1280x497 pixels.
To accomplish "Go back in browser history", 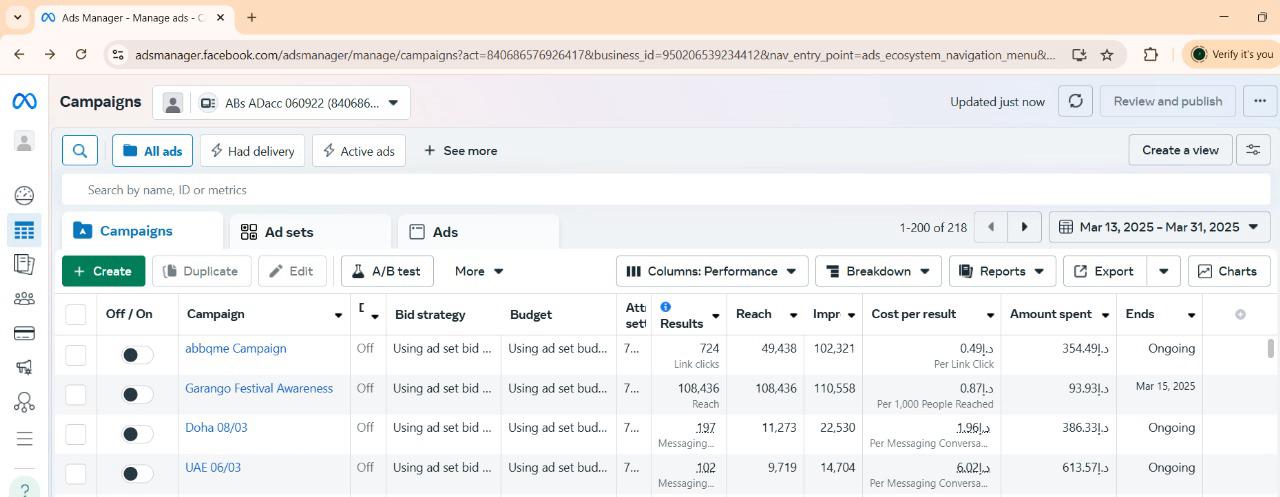I will pos(19,55).
